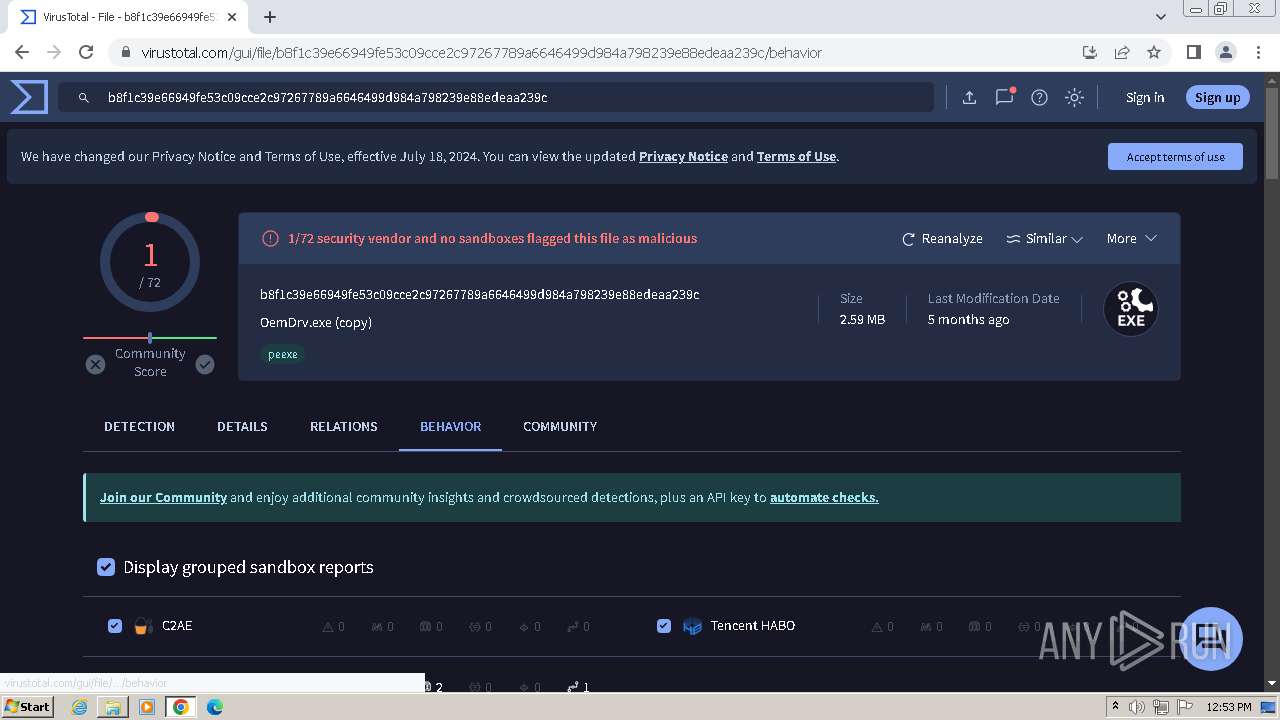Click the Tencent HABO sandbox icon

[692, 626]
